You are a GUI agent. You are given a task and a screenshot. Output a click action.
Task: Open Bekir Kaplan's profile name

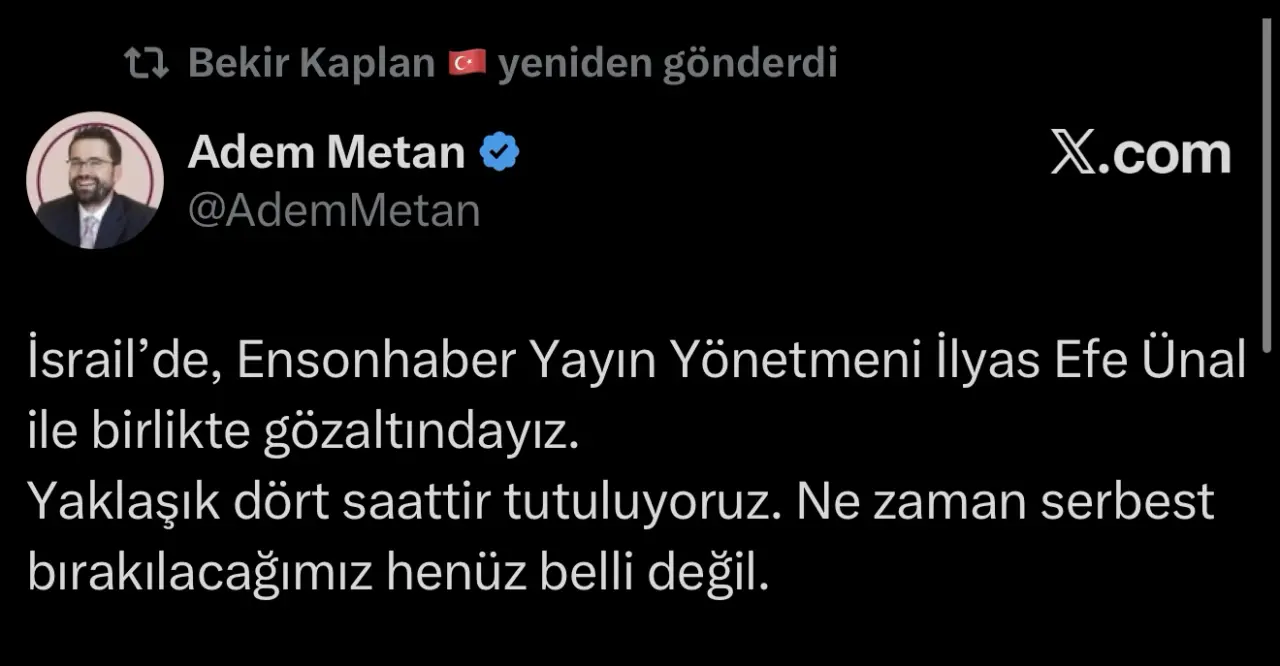pyautogui.click(x=311, y=65)
